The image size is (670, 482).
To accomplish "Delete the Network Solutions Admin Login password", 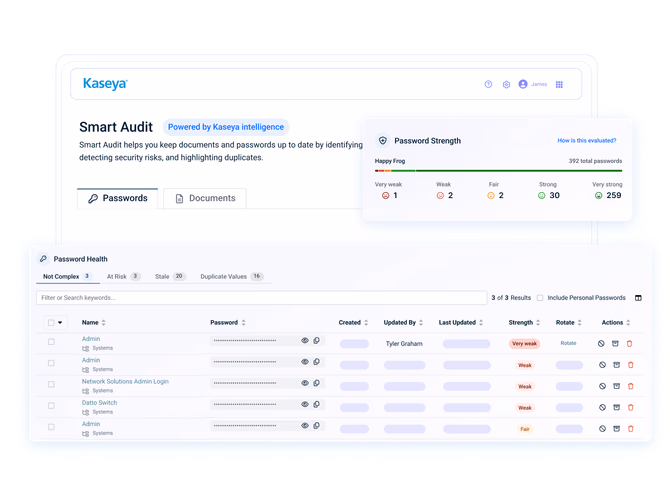I will [x=631, y=386].
